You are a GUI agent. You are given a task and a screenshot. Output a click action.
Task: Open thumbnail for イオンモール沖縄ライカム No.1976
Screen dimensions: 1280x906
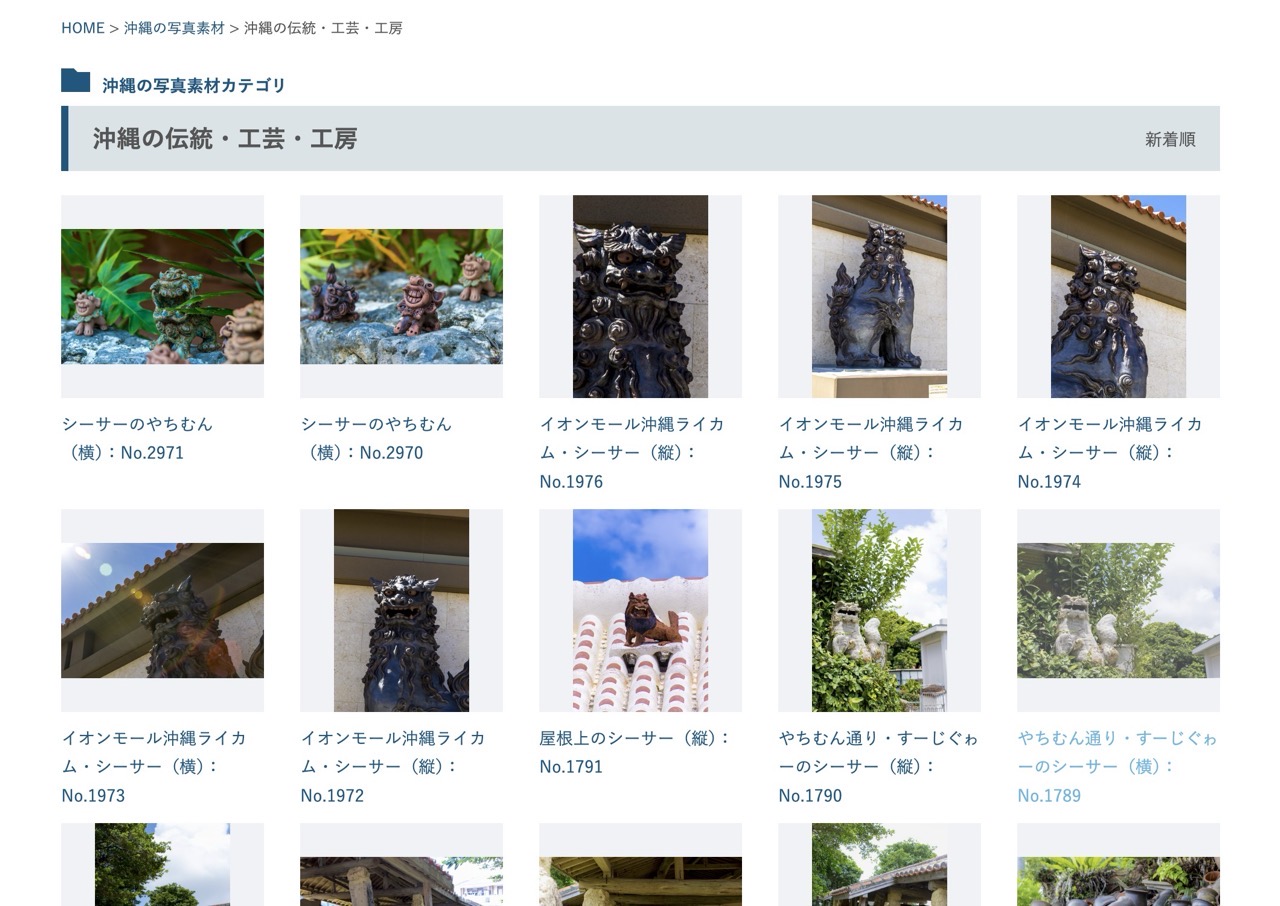(x=640, y=296)
